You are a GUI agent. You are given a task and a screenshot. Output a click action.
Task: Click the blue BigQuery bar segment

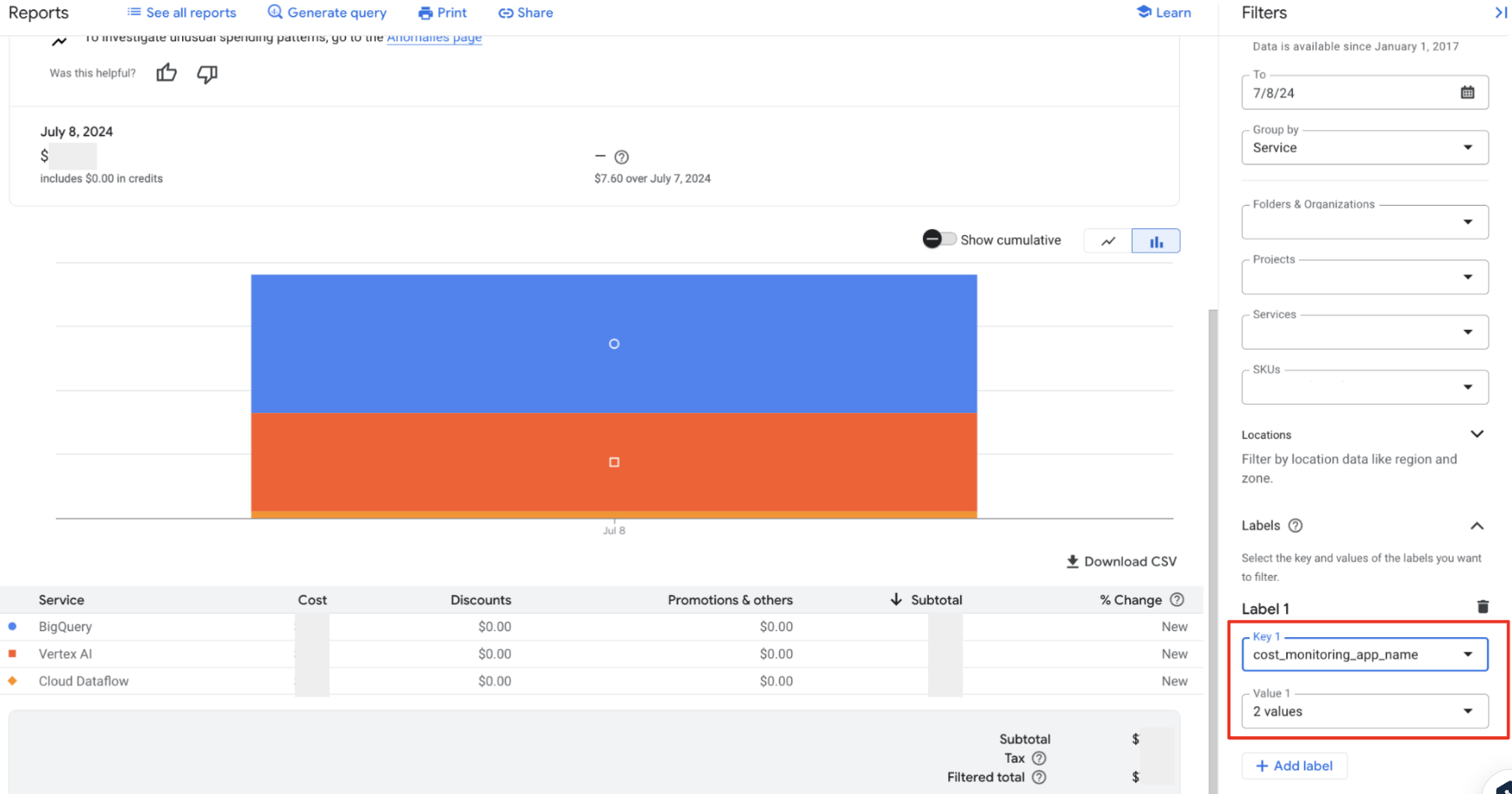[x=614, y=343]
